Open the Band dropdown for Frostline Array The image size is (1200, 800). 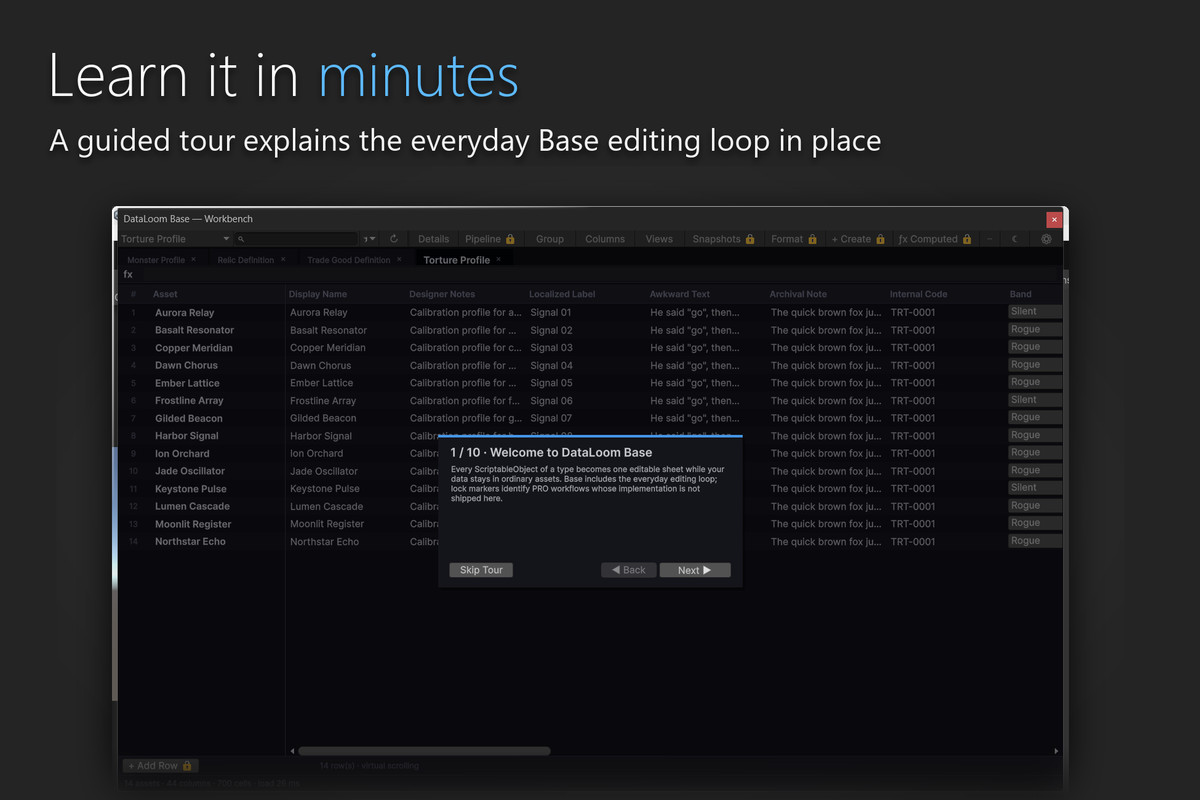click(1035, 400)
